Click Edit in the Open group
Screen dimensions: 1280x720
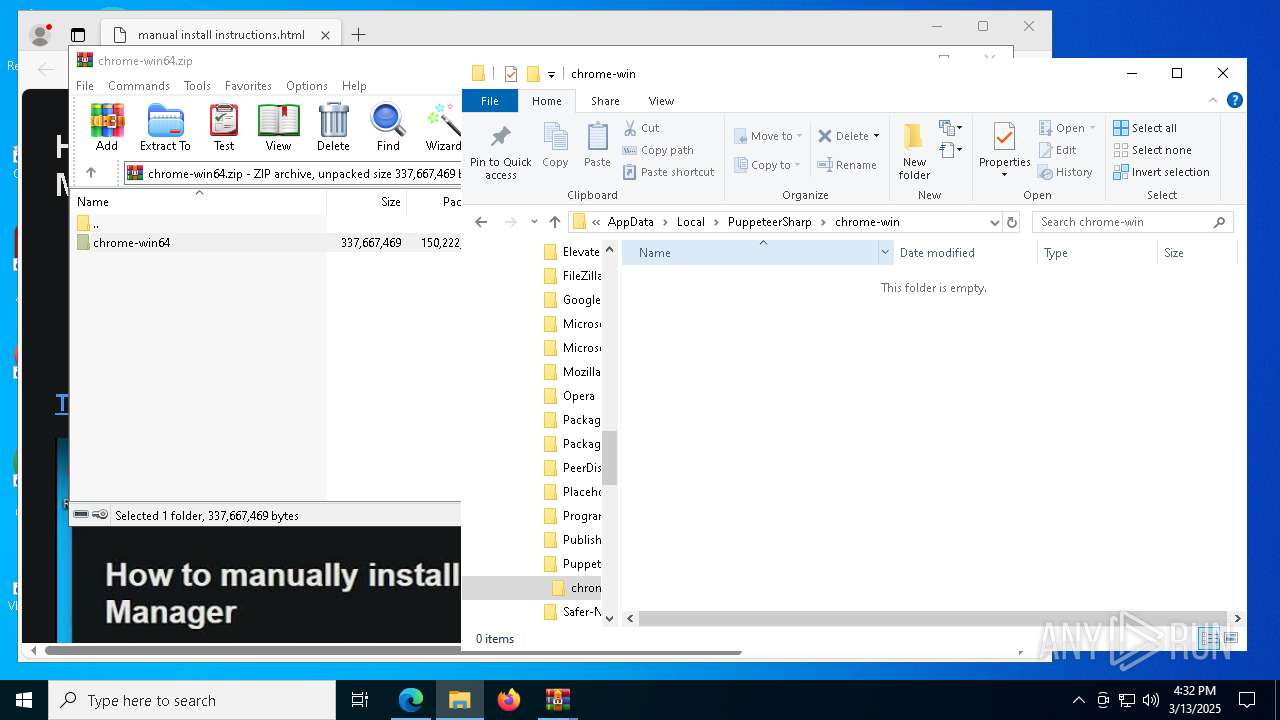1057,150
